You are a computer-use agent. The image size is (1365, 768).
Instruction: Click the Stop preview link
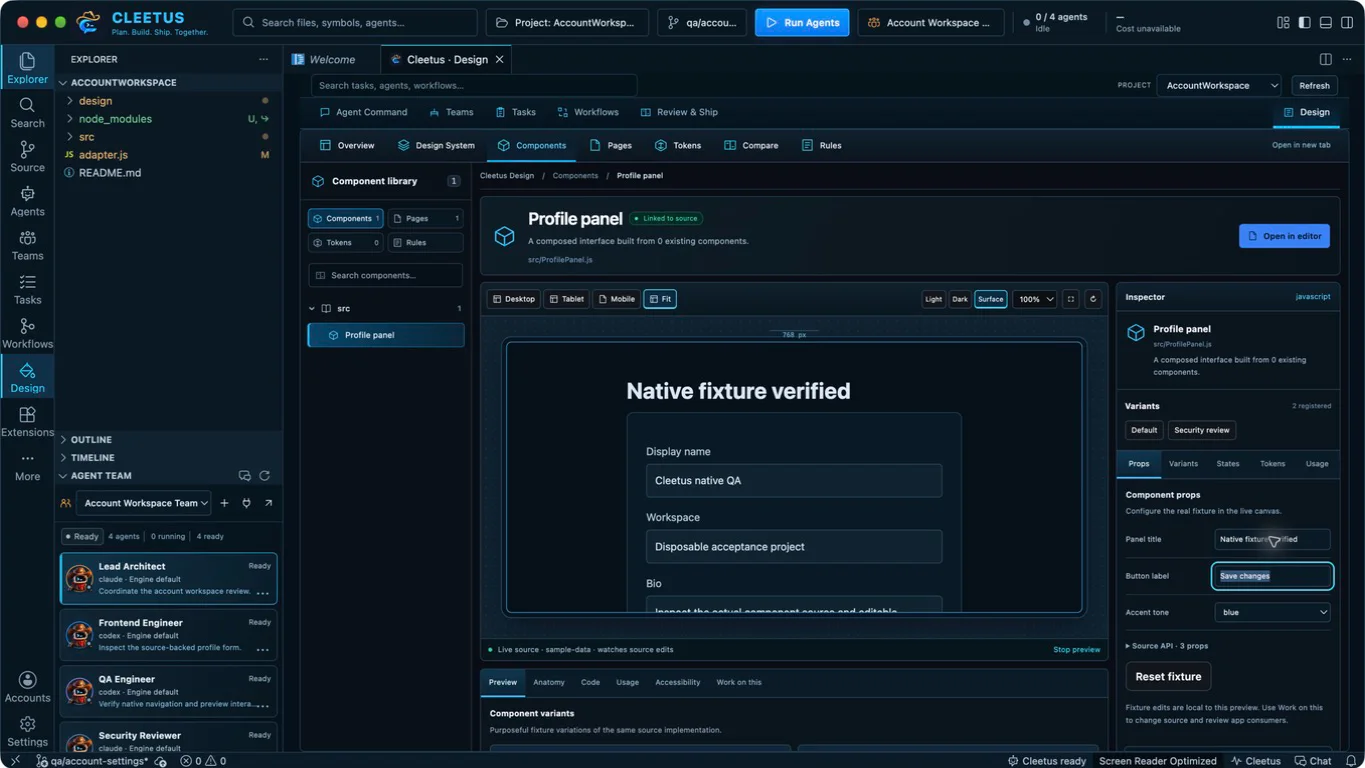[1076, 650]
